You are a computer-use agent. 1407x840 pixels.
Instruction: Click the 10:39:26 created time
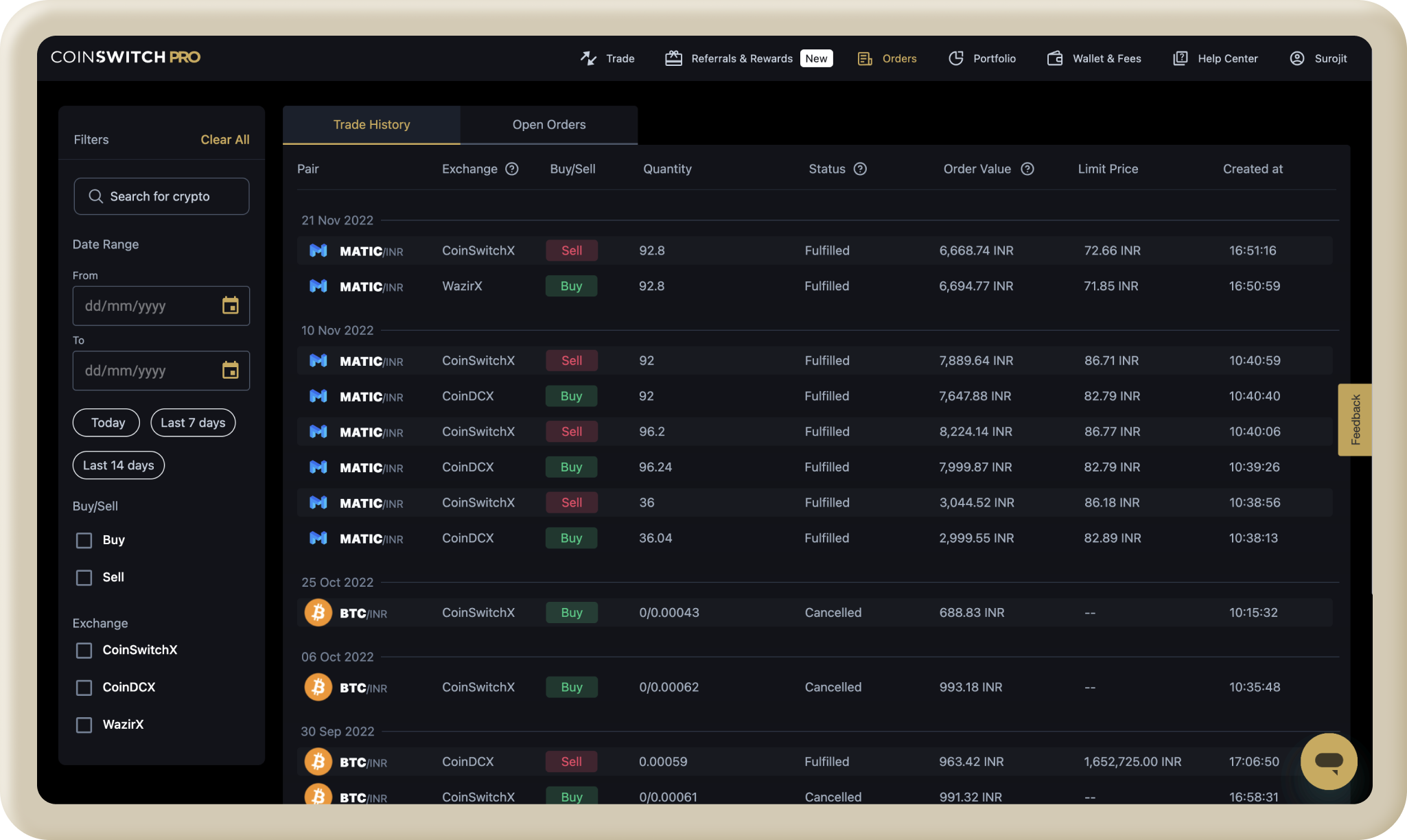tap(1255, 467)
